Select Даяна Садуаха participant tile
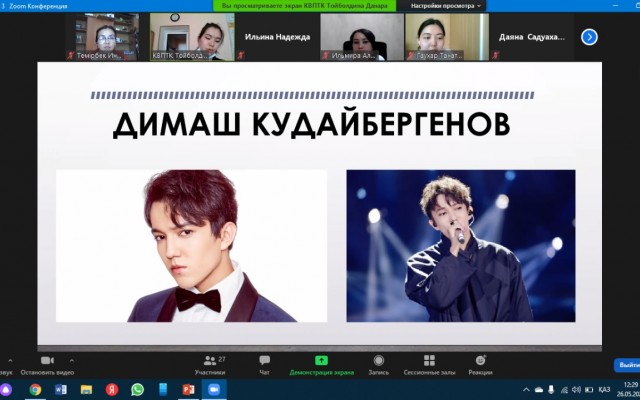The height and width of the screenshot is (400, 640). [531, 37]
